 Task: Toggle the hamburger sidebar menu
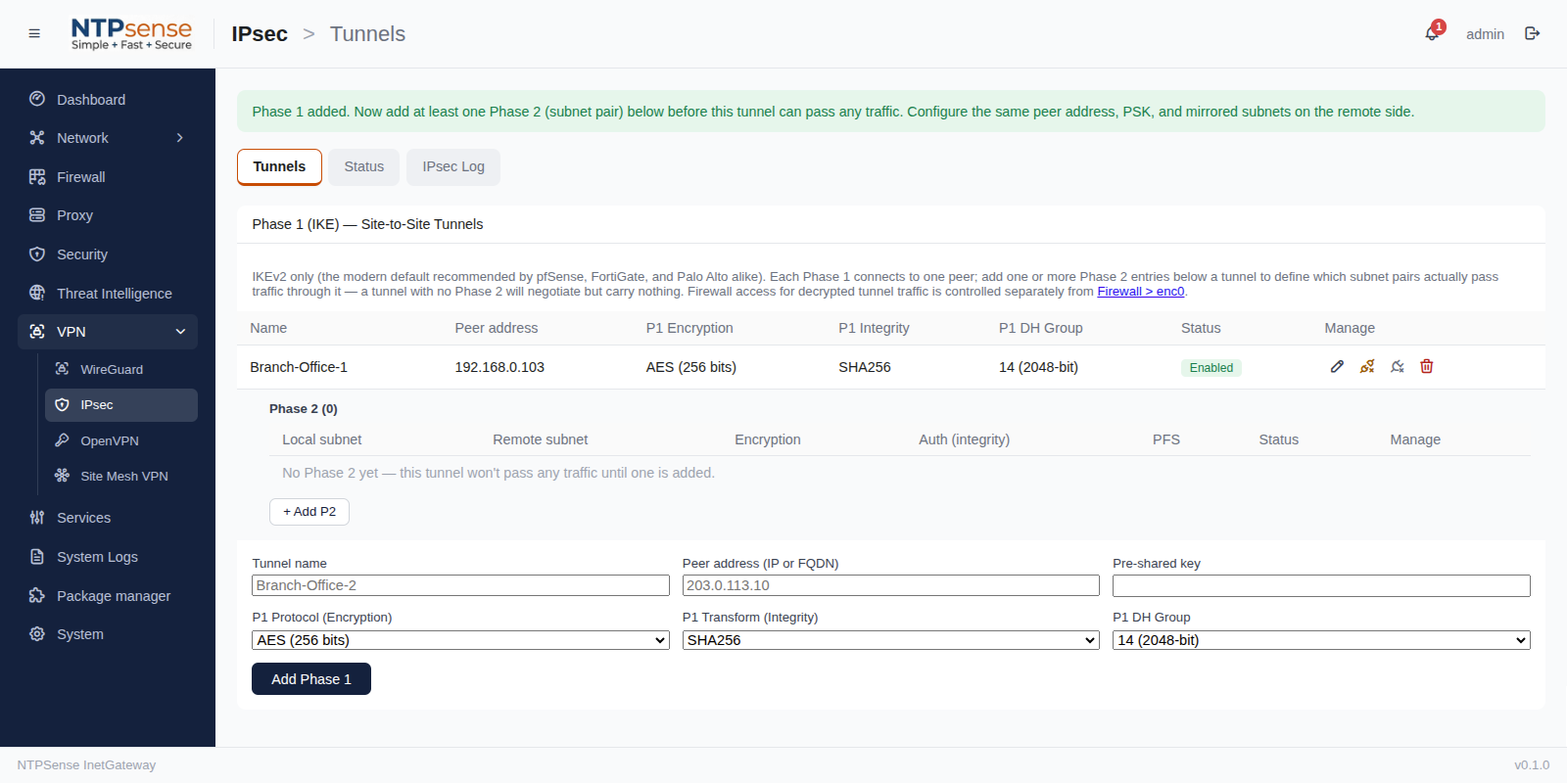(34, 33)
